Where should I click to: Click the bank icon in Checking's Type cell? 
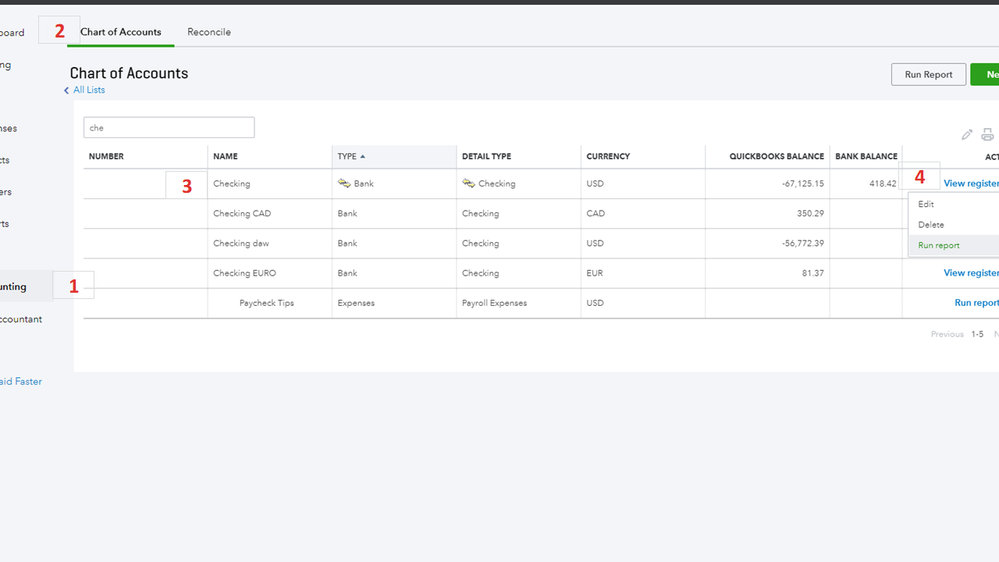(x=344, y=184)
